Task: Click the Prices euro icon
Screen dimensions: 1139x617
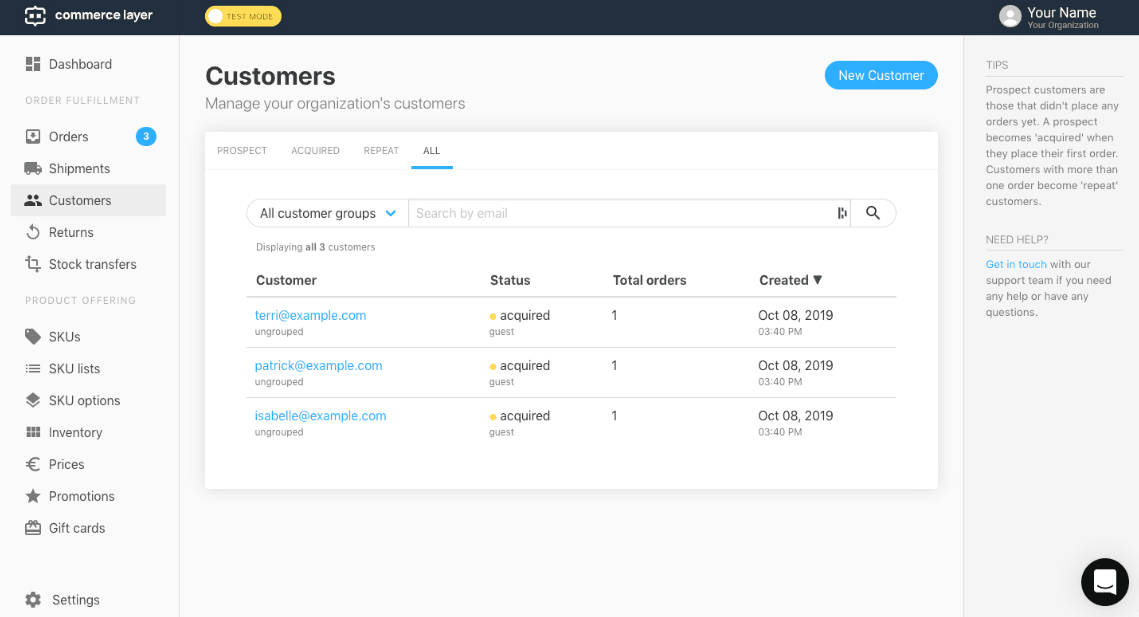Action: coord(33,464)
